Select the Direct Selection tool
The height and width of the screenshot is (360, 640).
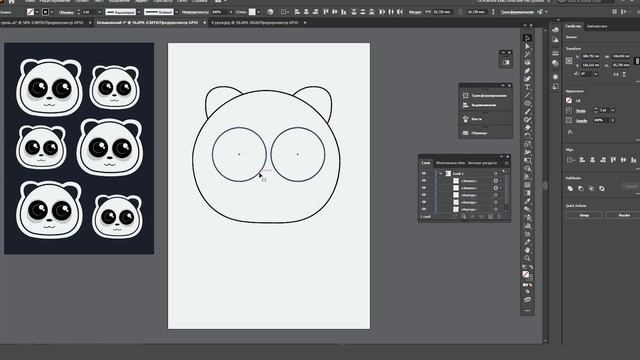coord(527,46)
